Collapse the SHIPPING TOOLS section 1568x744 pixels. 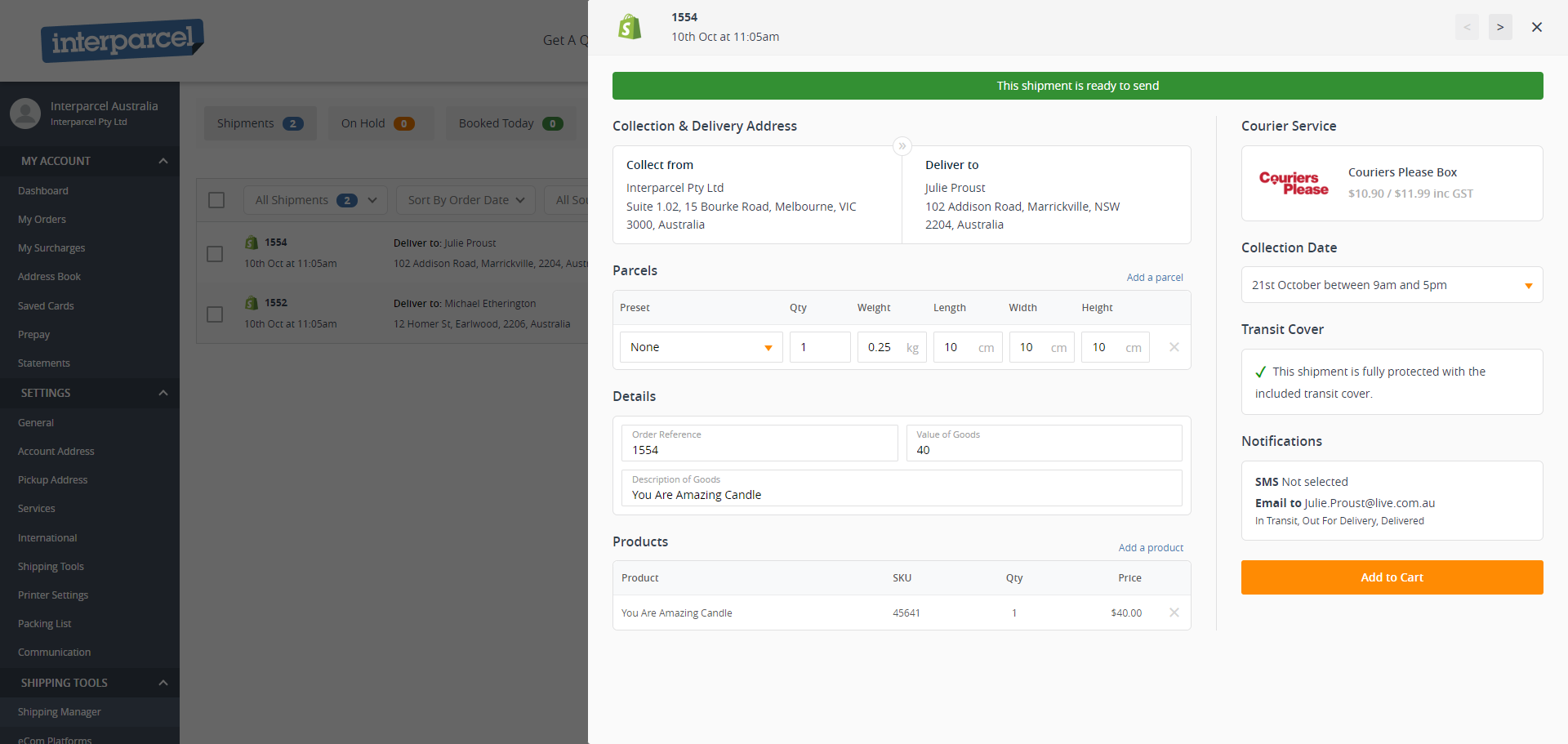click(x=90, y=683)
